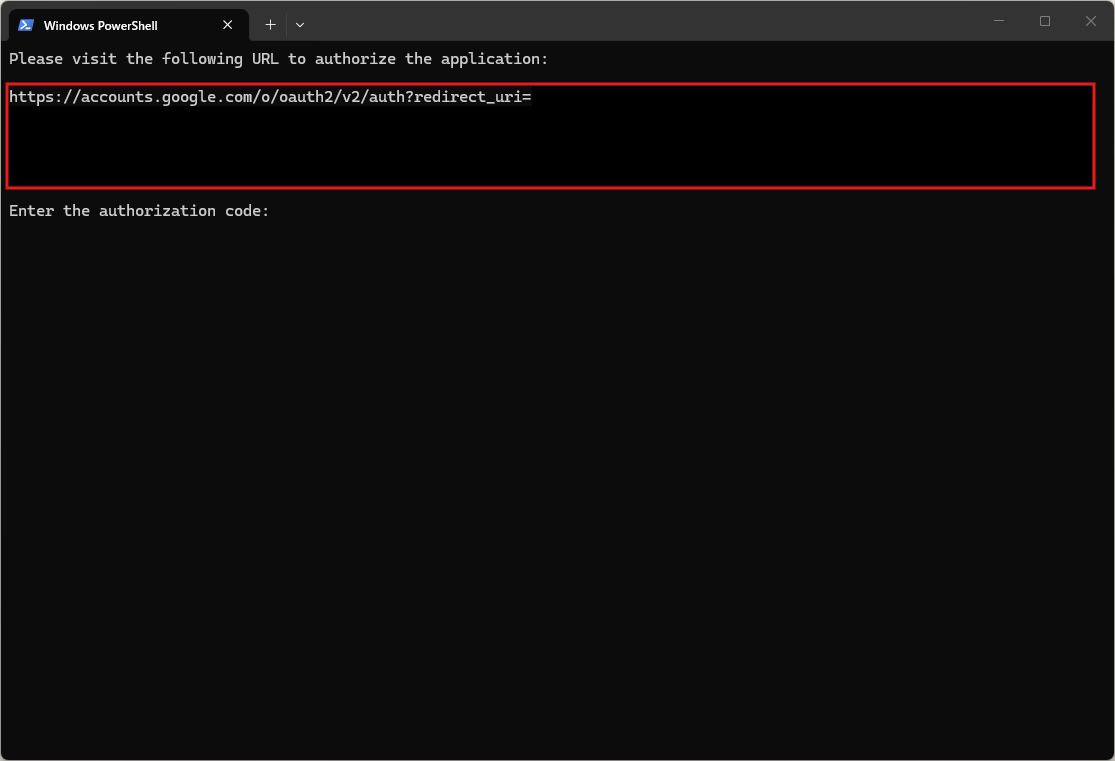
Task: Click 'Enter' in the authorization prompt
Action: coord(32,211)
